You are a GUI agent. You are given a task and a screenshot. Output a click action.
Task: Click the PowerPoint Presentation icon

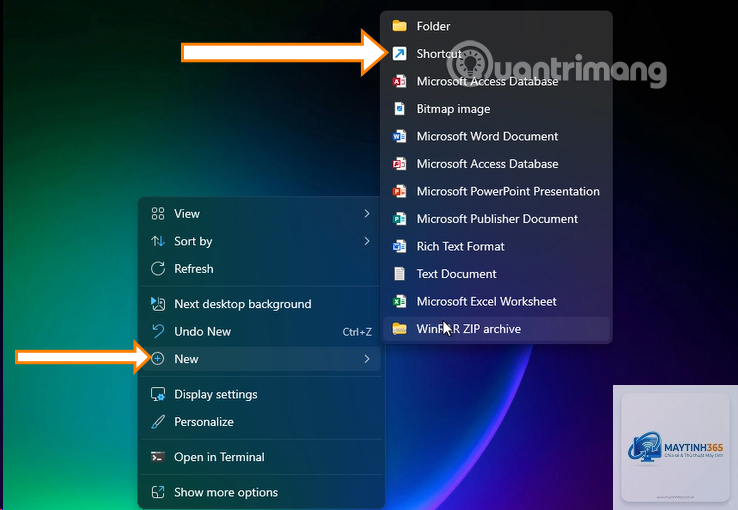tap(400, 191)
